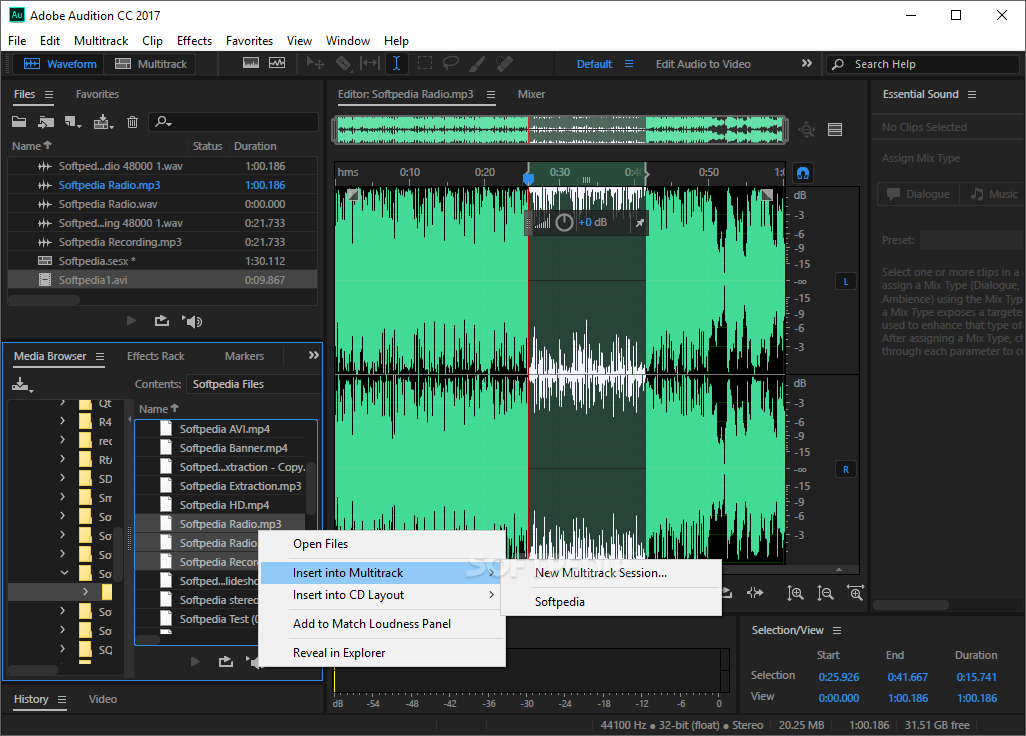The image size is (1026, 736).
Task: Select Softpedia.sesx session in Files list
Action: pyautogui.click(x=162, y=261)
